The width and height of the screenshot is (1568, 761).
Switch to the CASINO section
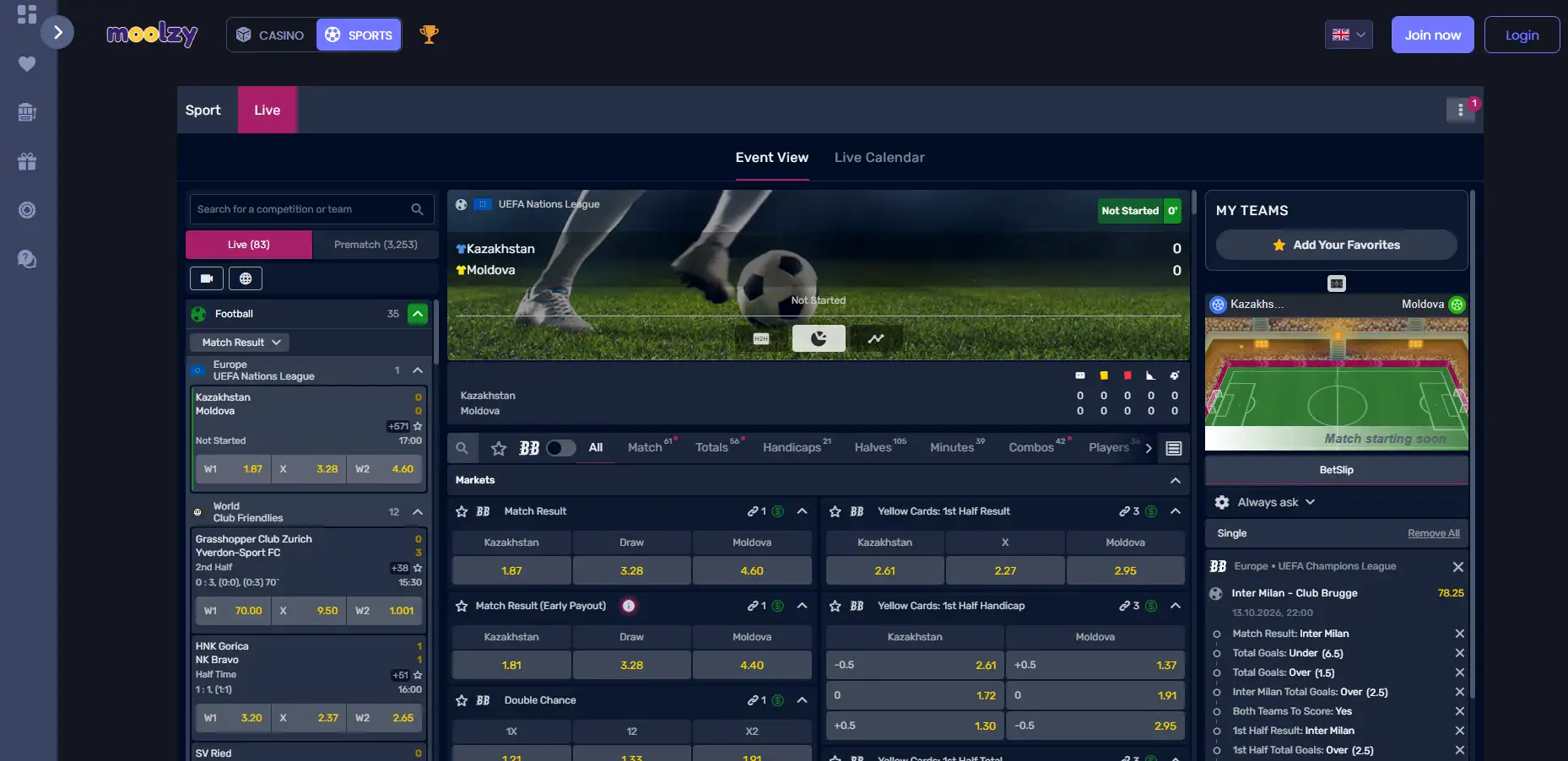[271, 35]
